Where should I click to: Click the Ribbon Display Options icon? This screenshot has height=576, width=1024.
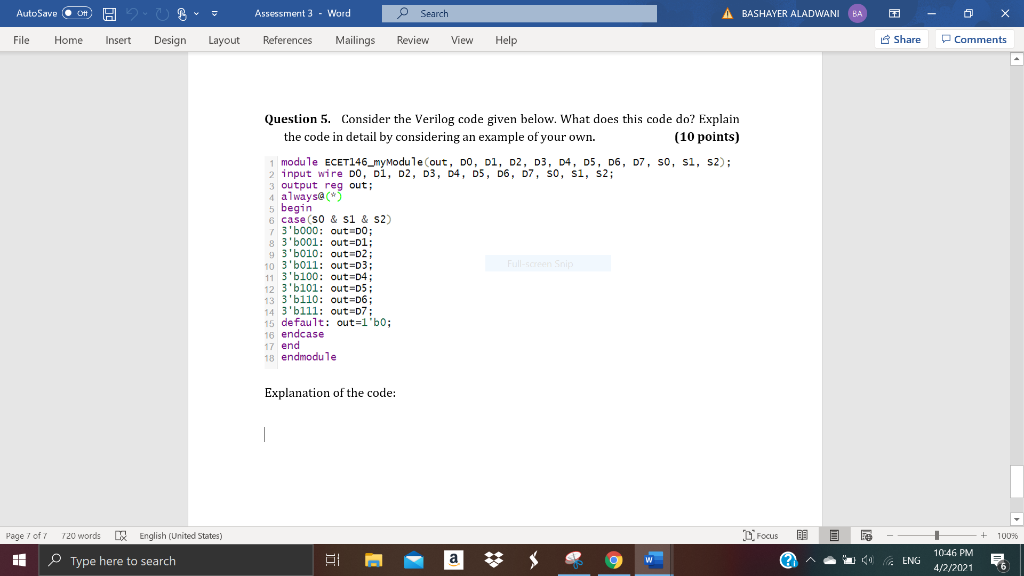pos(895,13)
